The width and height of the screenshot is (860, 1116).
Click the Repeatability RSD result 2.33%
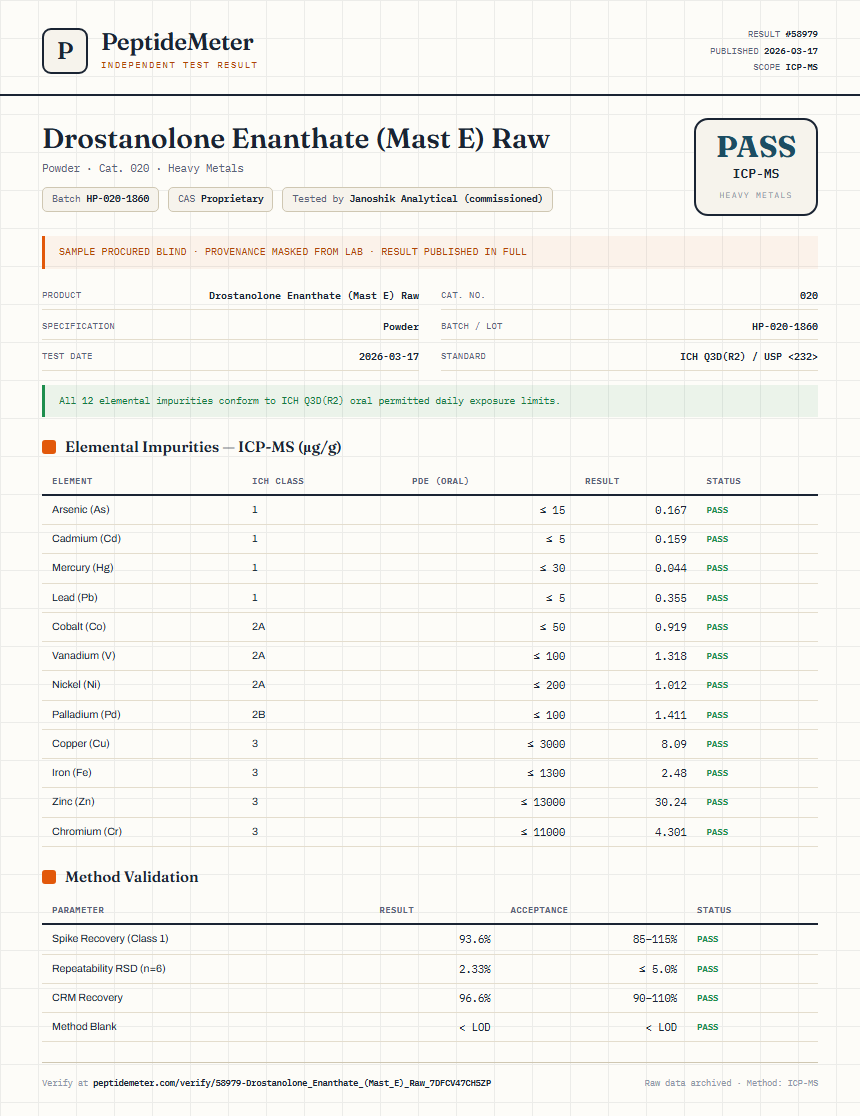[x=475, y=969]
